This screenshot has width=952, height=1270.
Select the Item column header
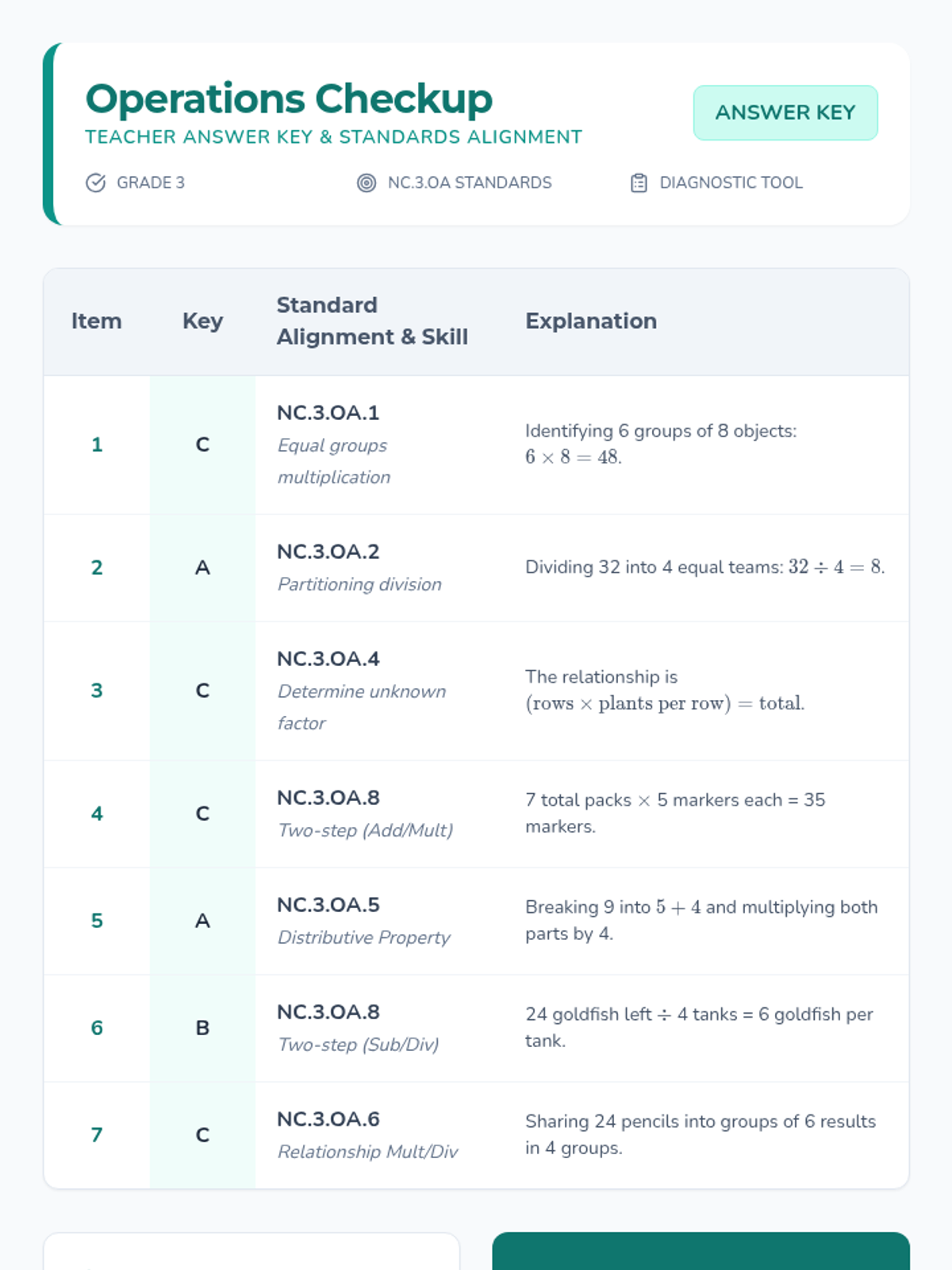coord(96,321)
